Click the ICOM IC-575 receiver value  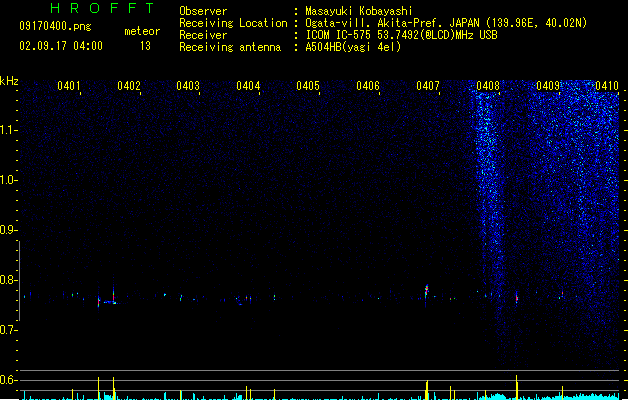click(x=401, y=35)
